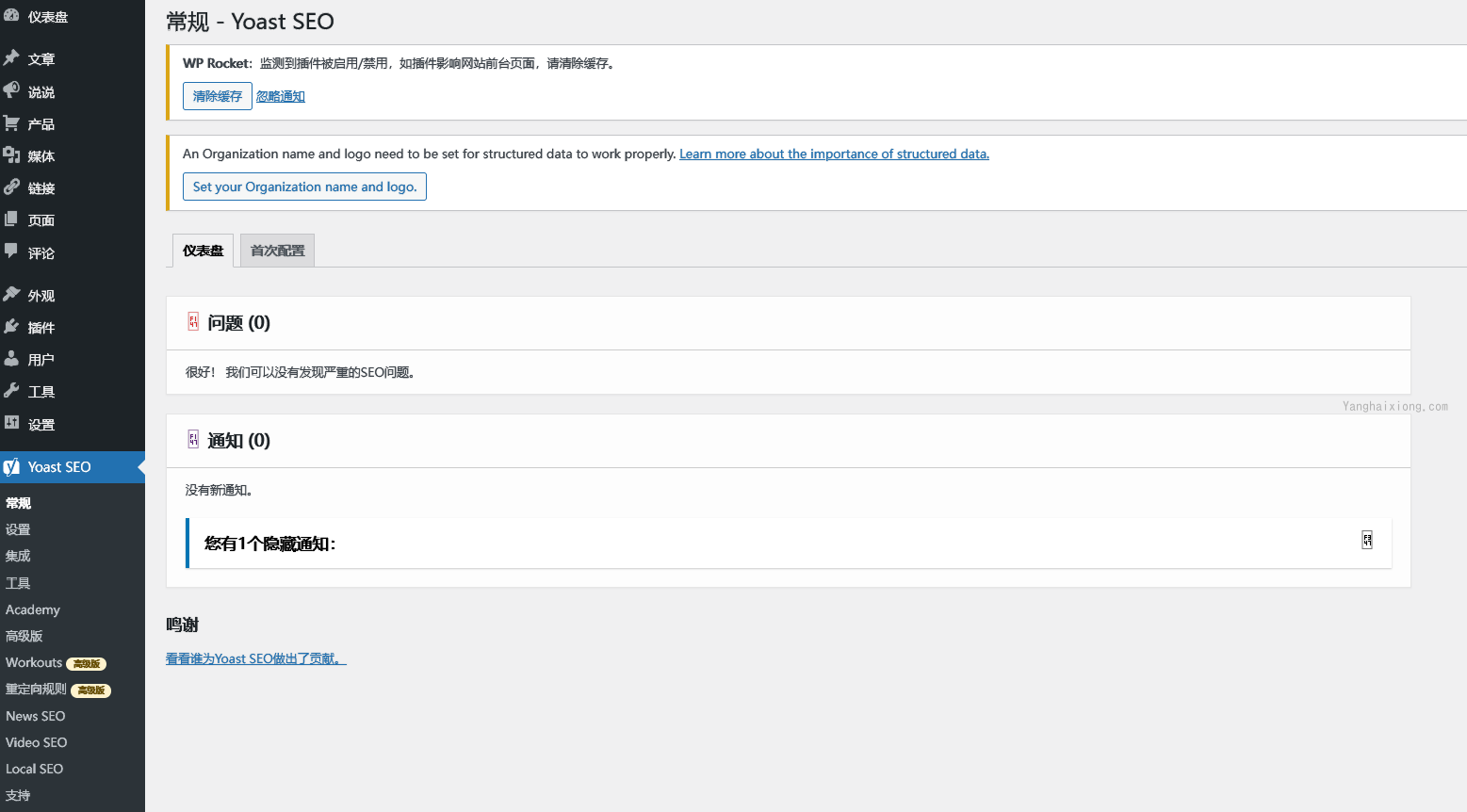Open the Academy submenu item
The height and width of the screenshot is (812, 1467).
coord(33,609)
